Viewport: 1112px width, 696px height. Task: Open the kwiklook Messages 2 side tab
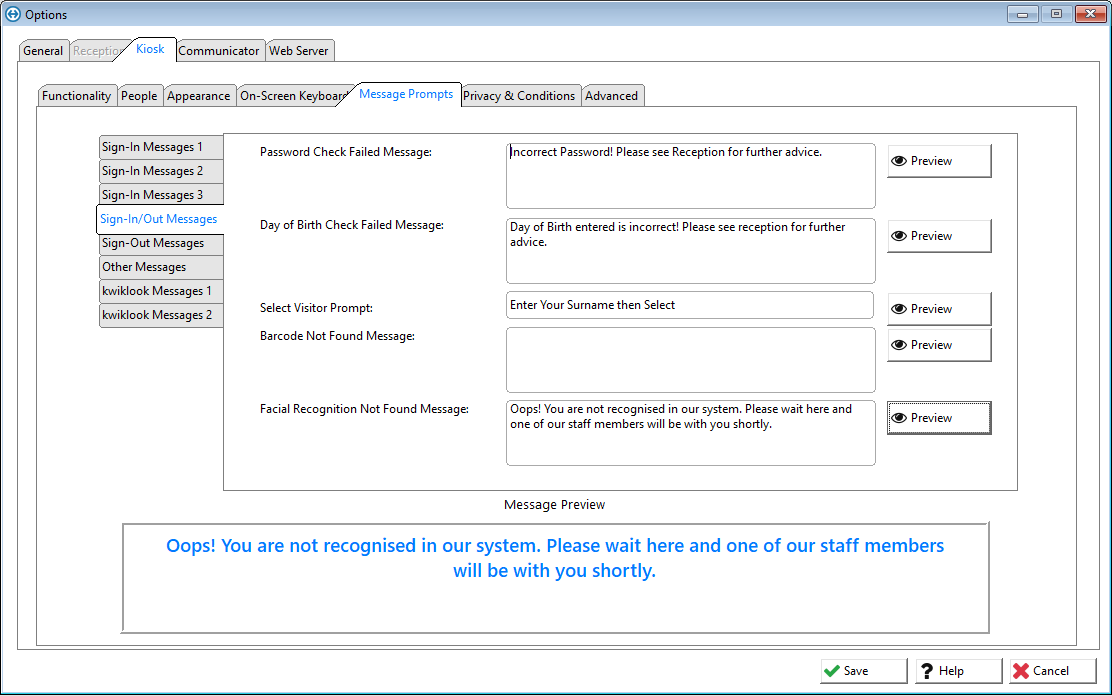[x=157, y=315]
